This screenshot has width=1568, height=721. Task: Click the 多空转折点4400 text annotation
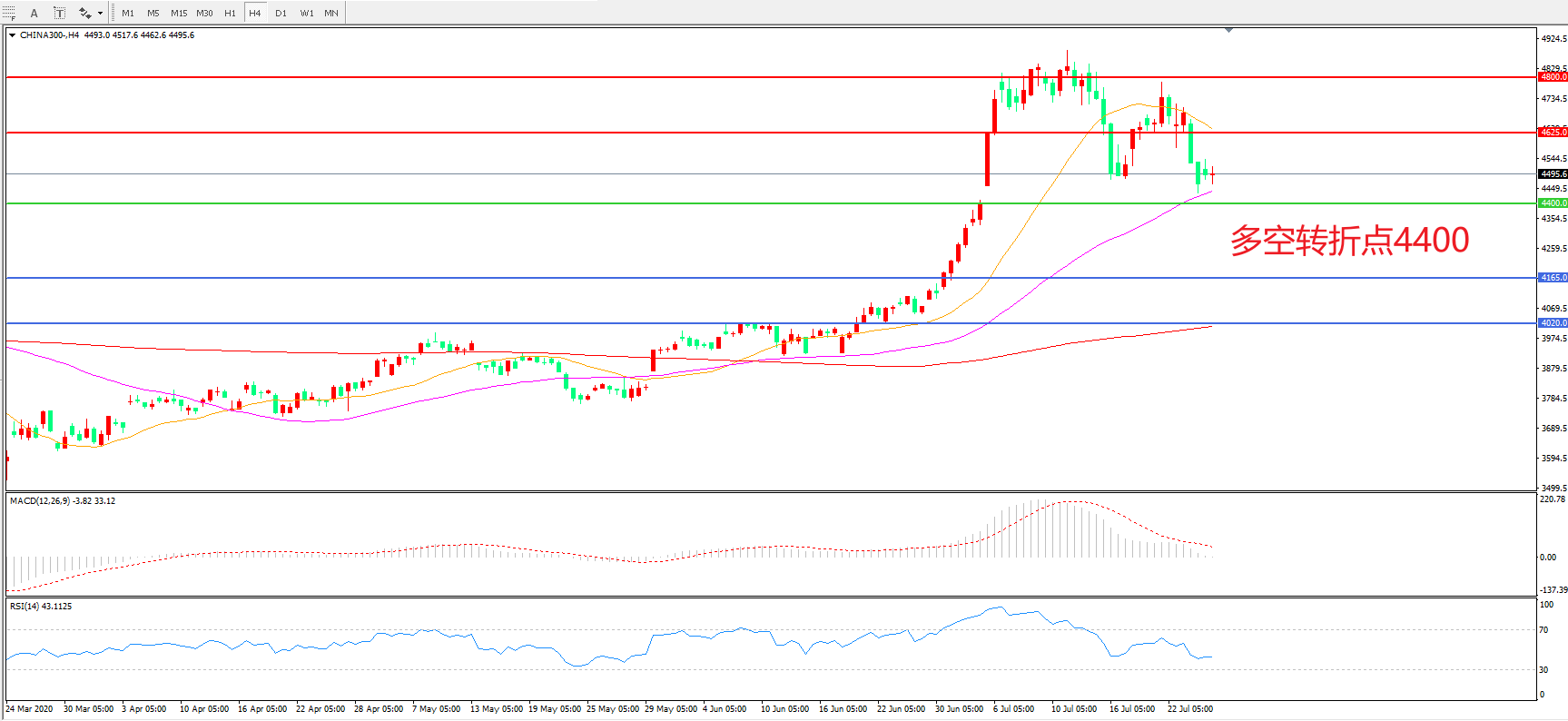1349,241
